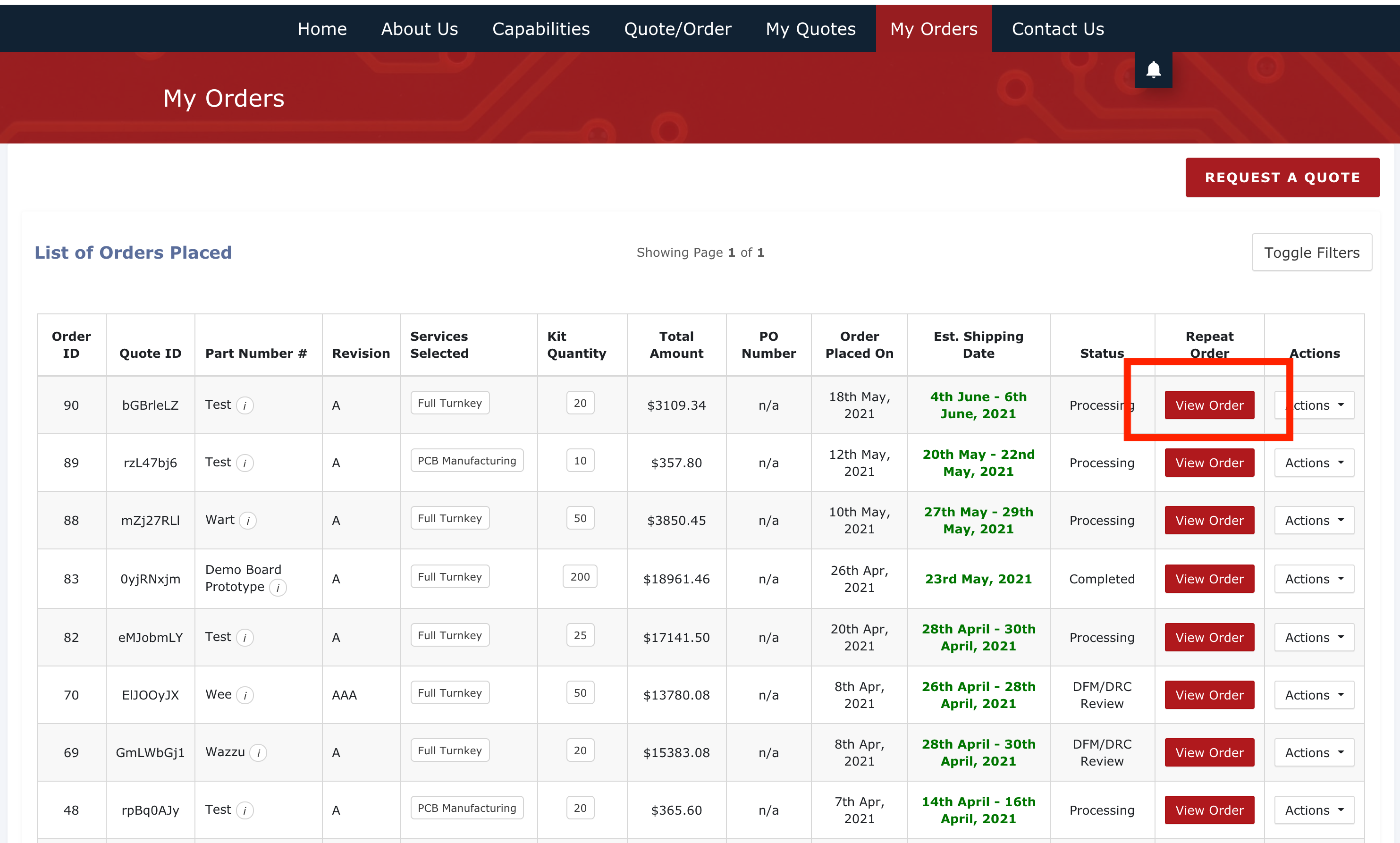Click kit quantity 25 badge

pos(580,634)
